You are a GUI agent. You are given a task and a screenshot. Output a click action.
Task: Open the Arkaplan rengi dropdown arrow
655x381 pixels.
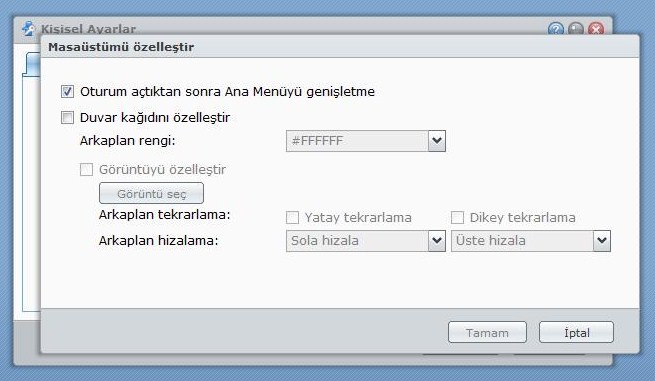pos(437,141)
